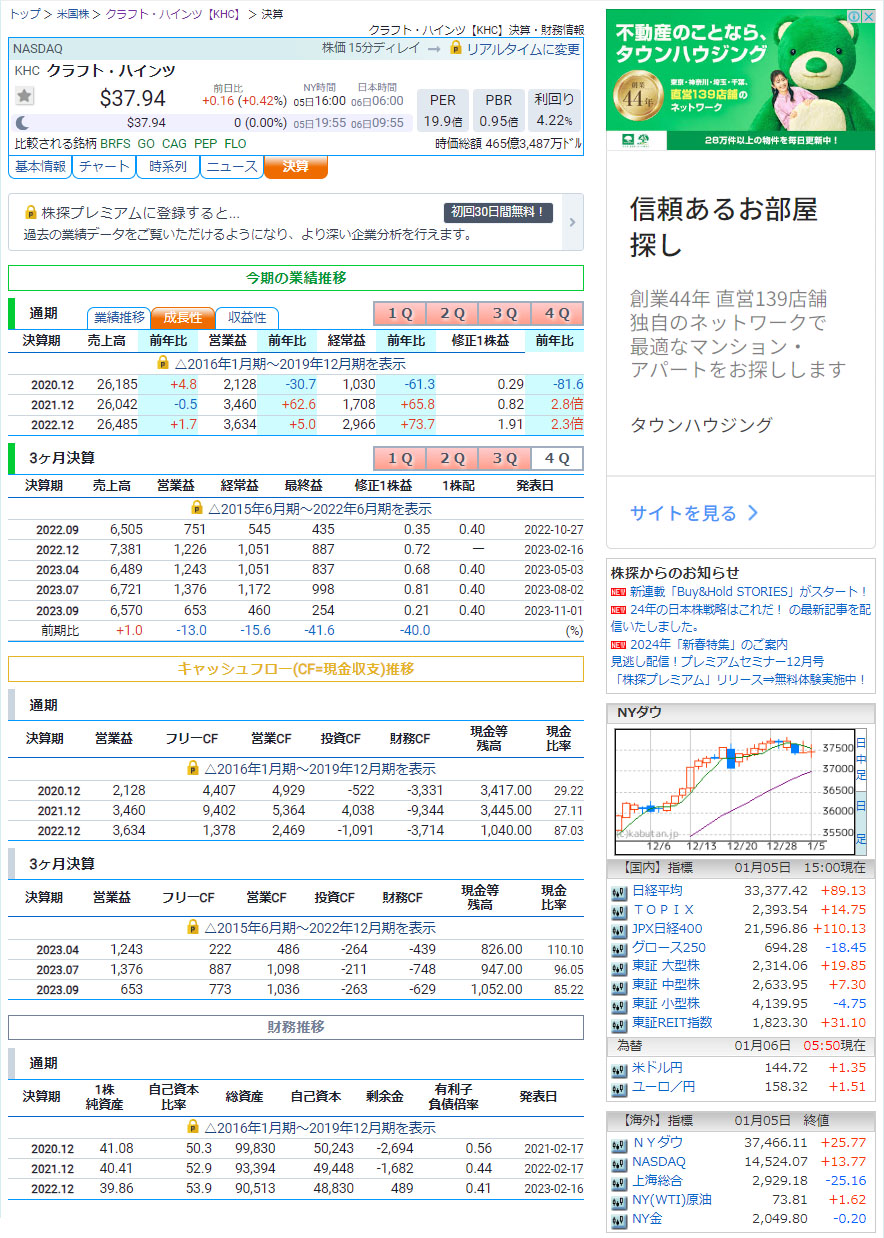Click chart icon next to 日経平均
This screenshot has width=884, height=1238.
tap(619, 892)
